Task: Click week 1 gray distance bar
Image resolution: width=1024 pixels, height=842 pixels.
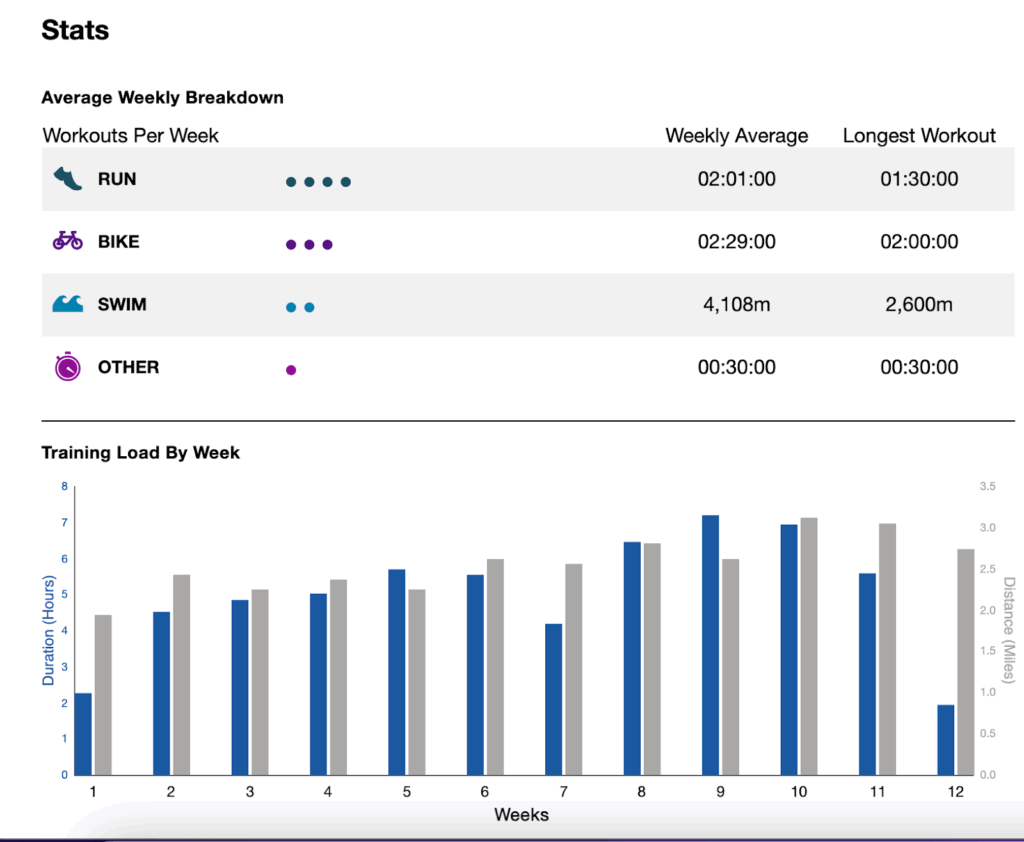Action: click(103, 695)
